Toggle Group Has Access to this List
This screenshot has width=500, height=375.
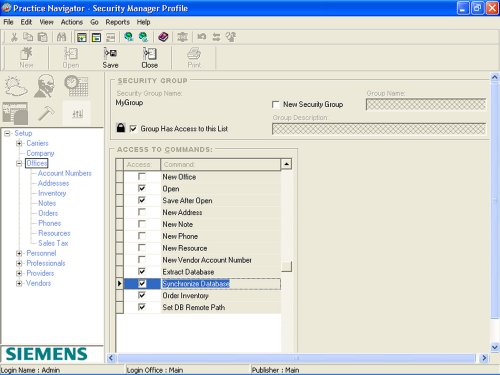point(133,128)
